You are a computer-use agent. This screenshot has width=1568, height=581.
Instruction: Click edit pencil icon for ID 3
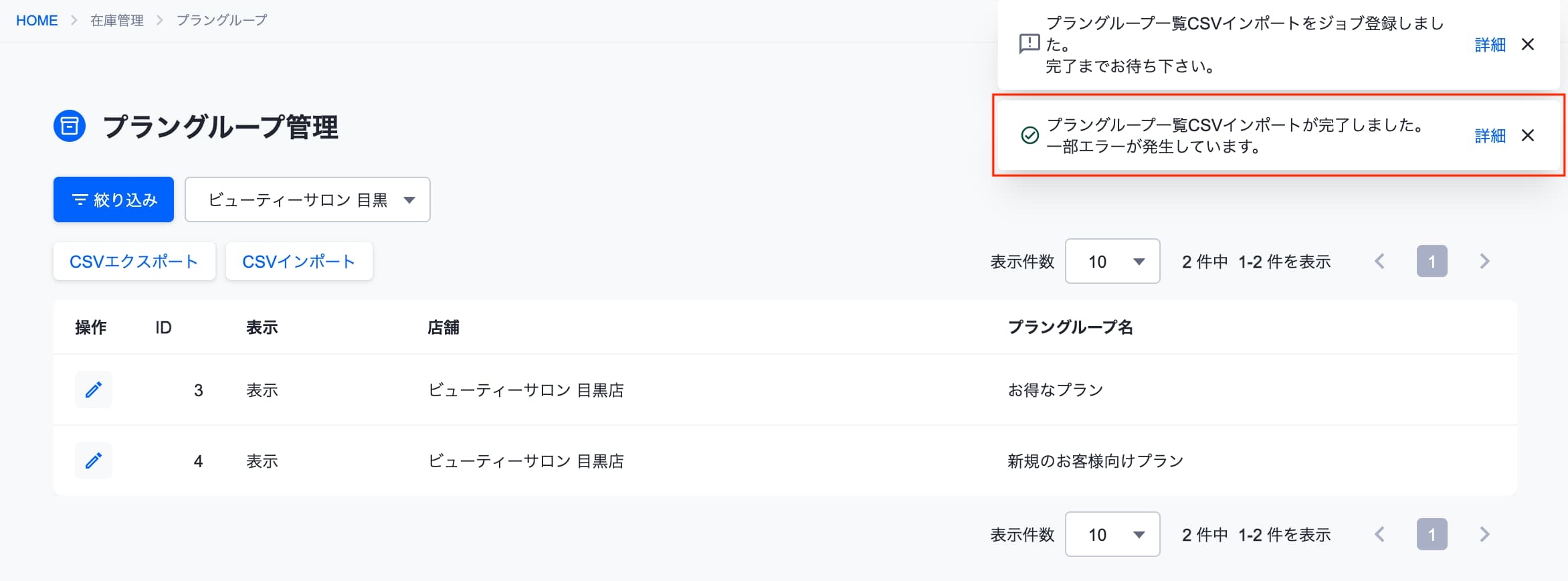94,390
